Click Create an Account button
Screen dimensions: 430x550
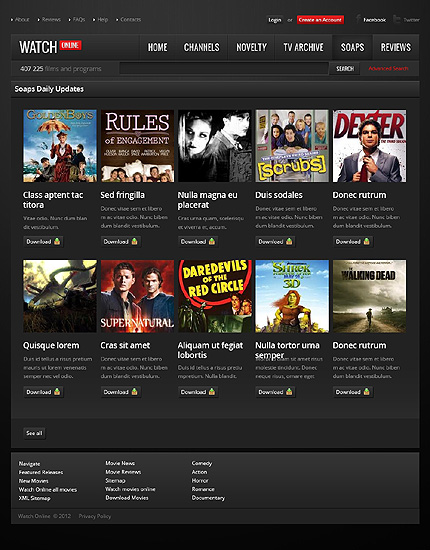(x=320, y=20)
